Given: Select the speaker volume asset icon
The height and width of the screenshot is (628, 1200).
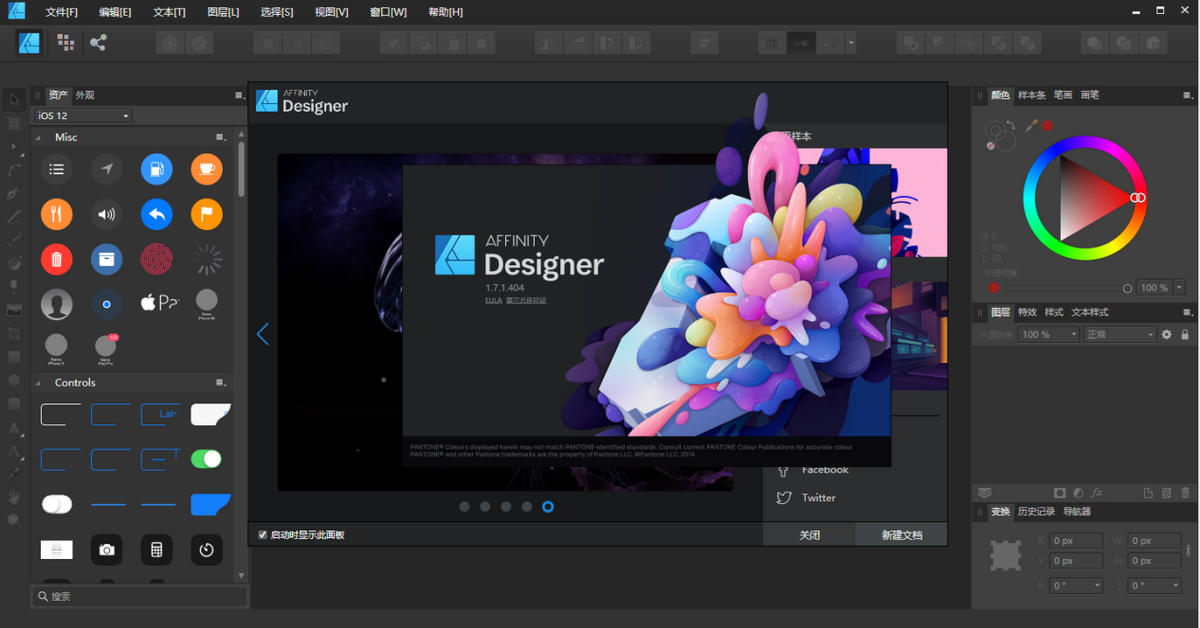Looking at the screenshot, I should pyautogui.click(x=107, y=214).
